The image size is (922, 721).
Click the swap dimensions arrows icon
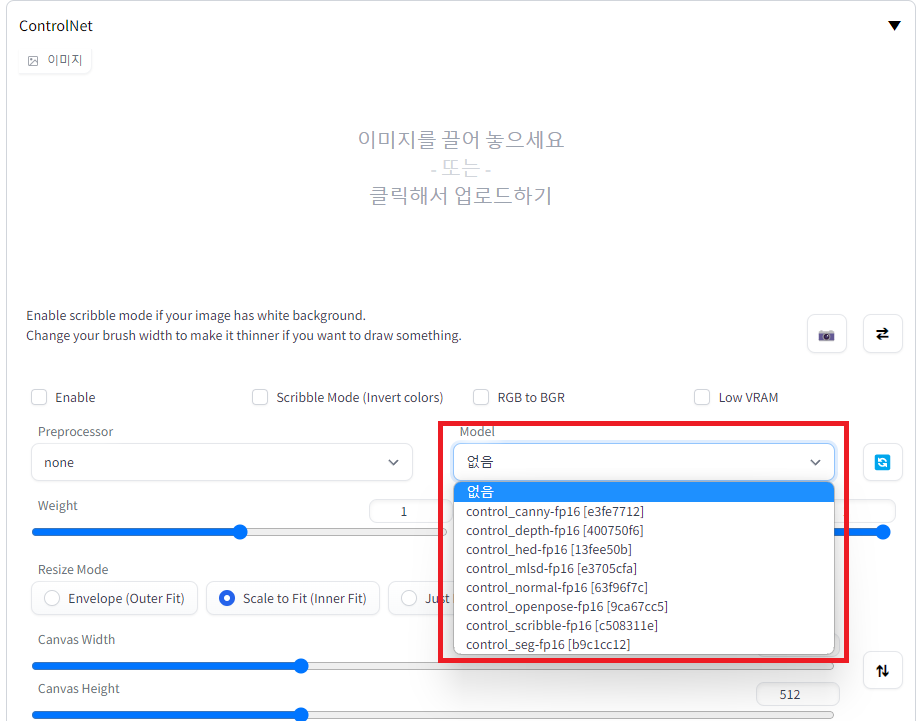point(883,670)
